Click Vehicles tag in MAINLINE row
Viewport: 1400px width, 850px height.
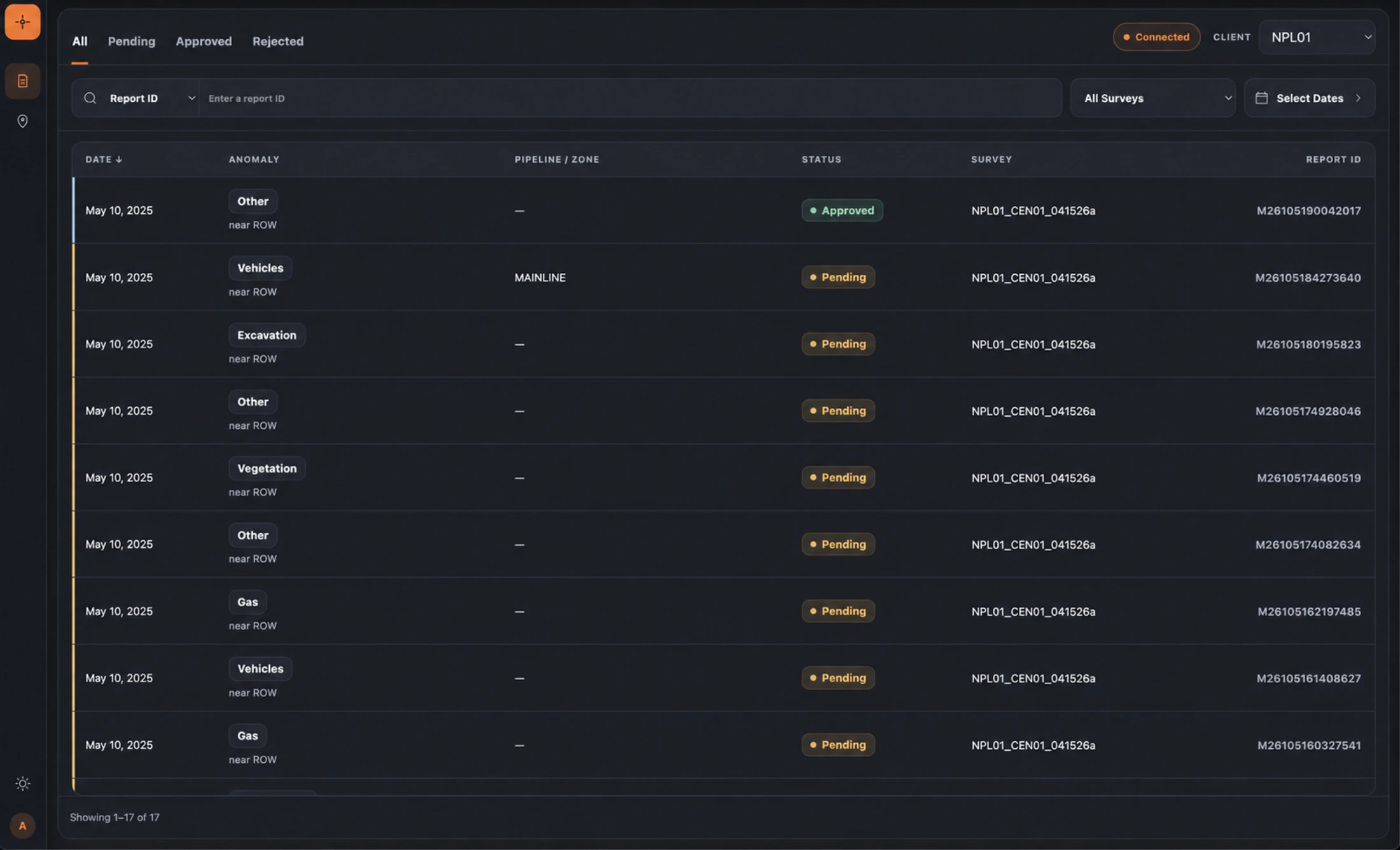(x=260, y=268)
